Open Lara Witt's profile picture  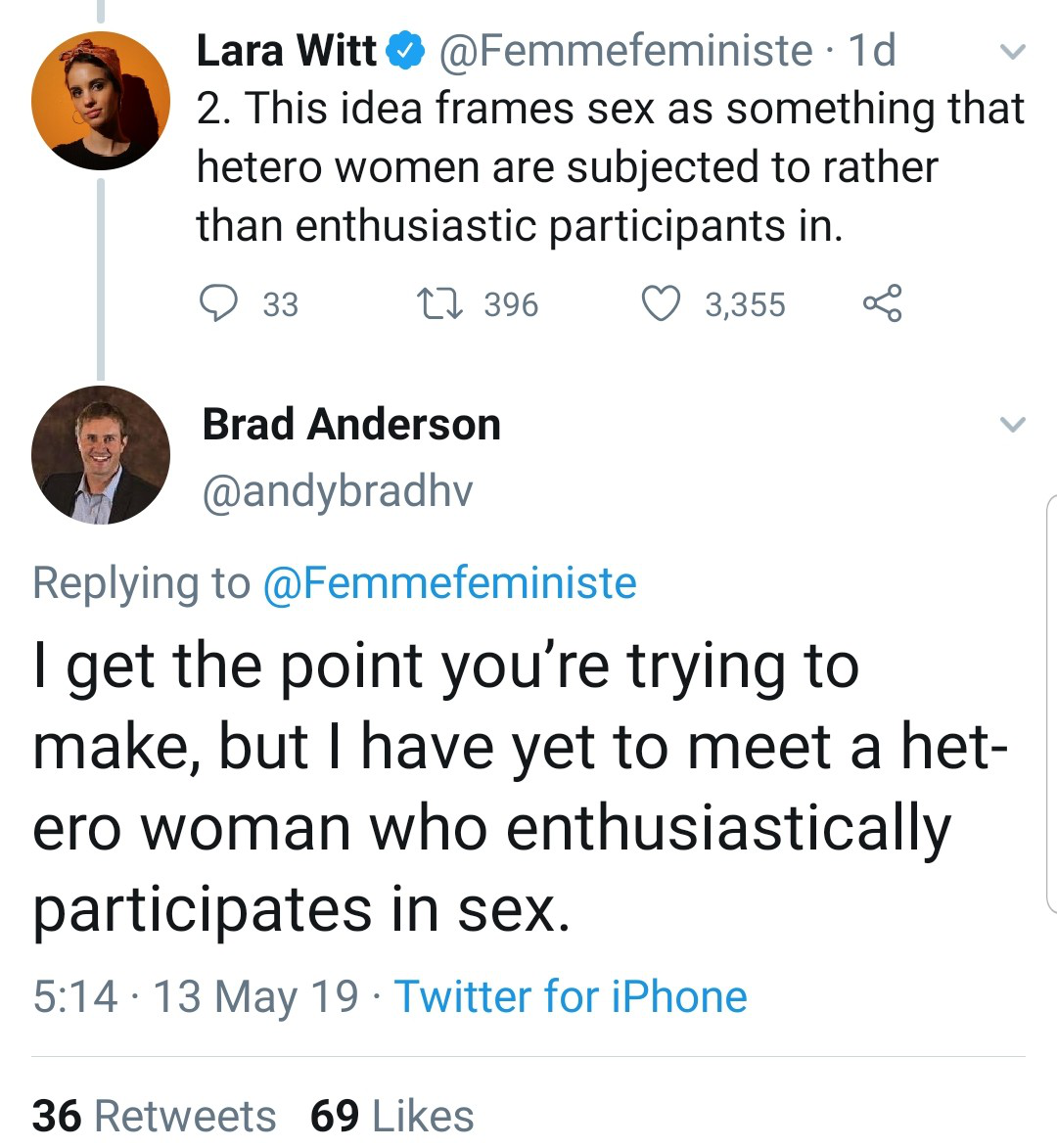coord(100,101)
